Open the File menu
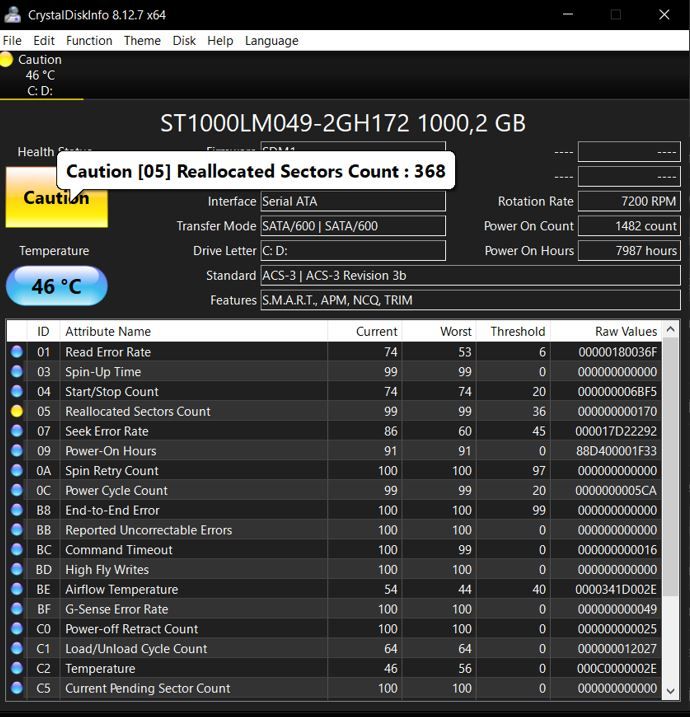Viewport: 690px width, 717px height. click(x=12, y=41)
